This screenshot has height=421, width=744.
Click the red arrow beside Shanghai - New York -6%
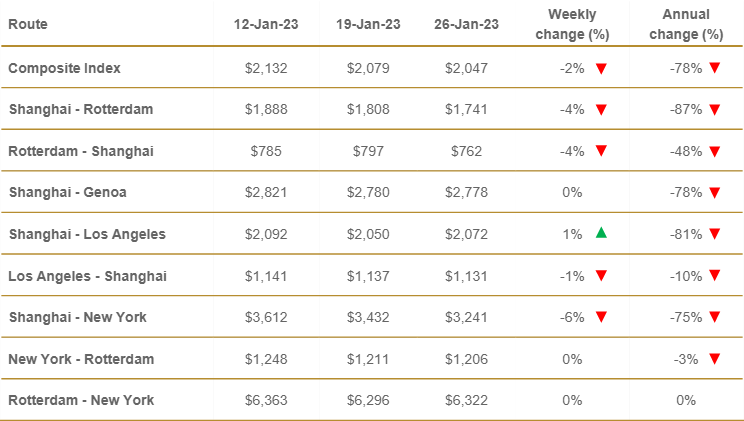point(601,317)
